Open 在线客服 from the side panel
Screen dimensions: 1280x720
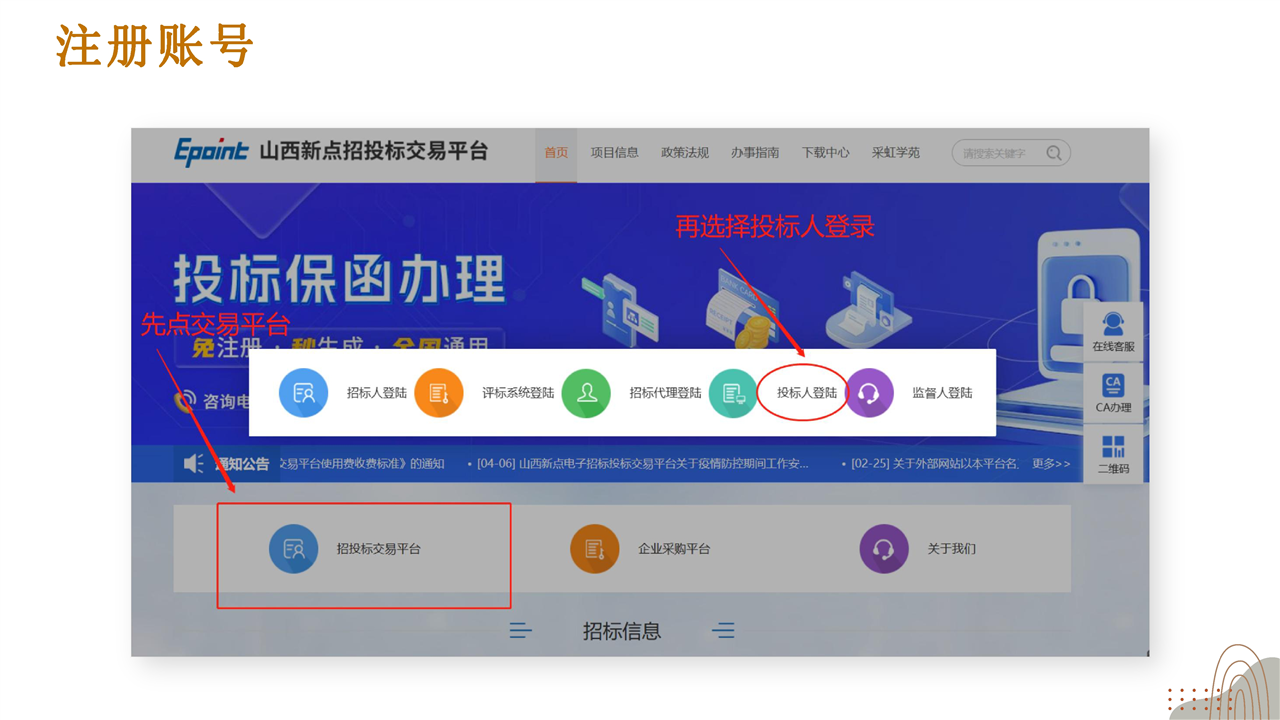click(x=1113, y=331)
